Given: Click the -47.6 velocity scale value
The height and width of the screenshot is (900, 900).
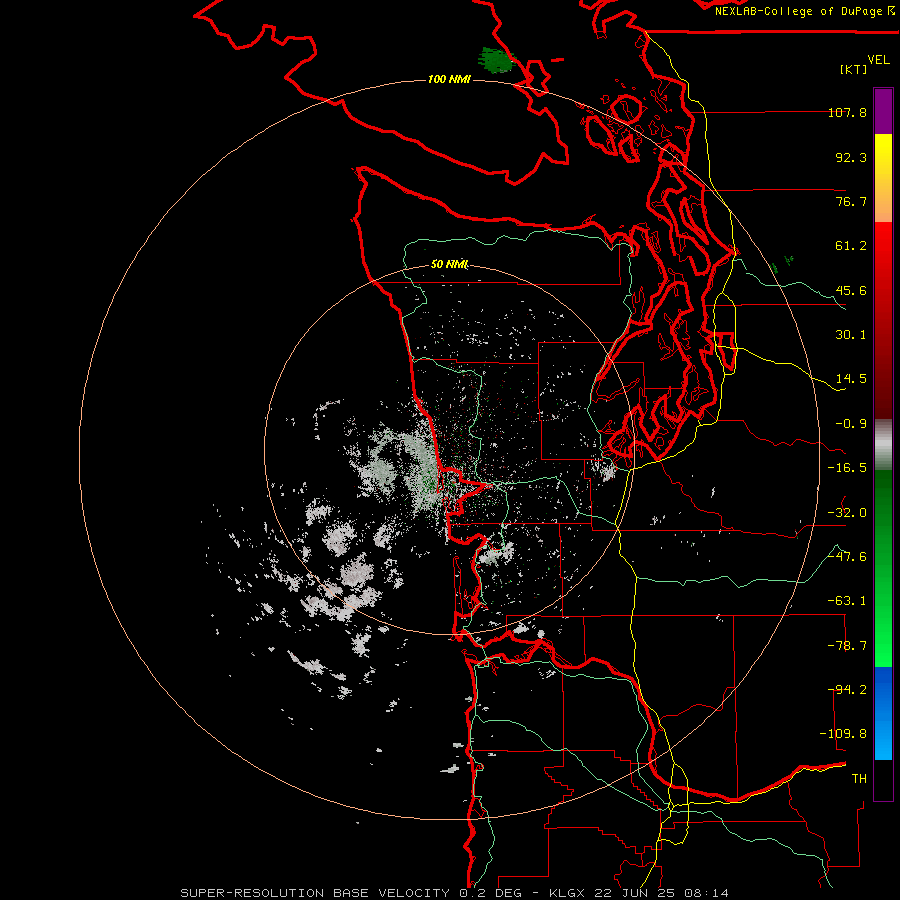Looking at the screenshot, I should tap(847, 557).
